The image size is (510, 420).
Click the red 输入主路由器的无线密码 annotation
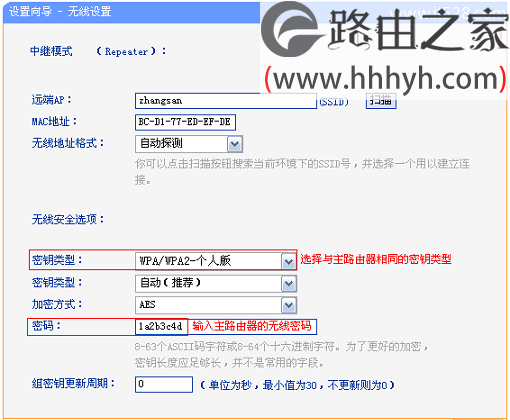(252, 326)
